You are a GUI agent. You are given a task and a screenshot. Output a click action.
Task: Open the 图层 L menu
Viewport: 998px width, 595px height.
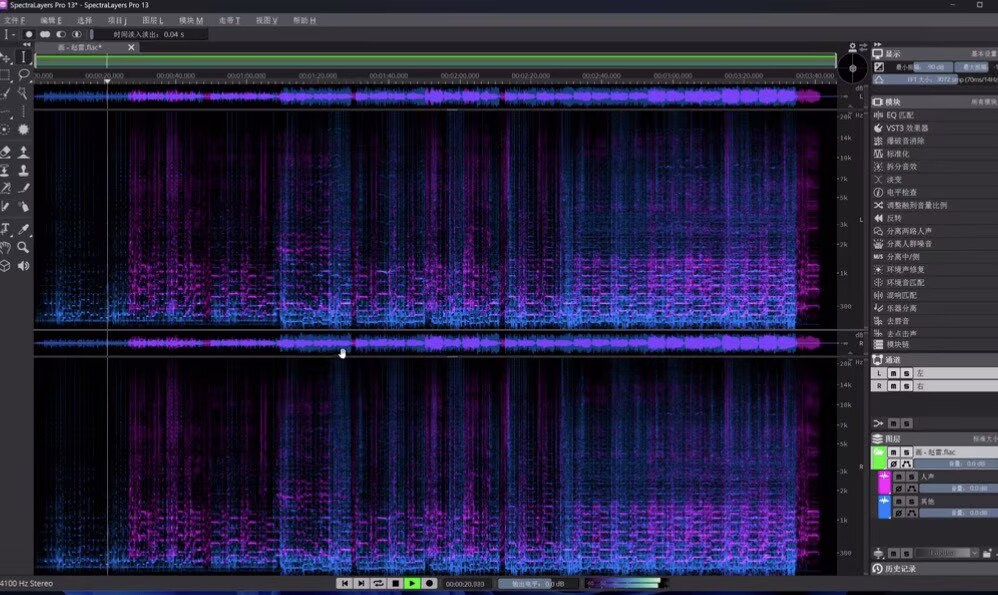coord(153,20)
